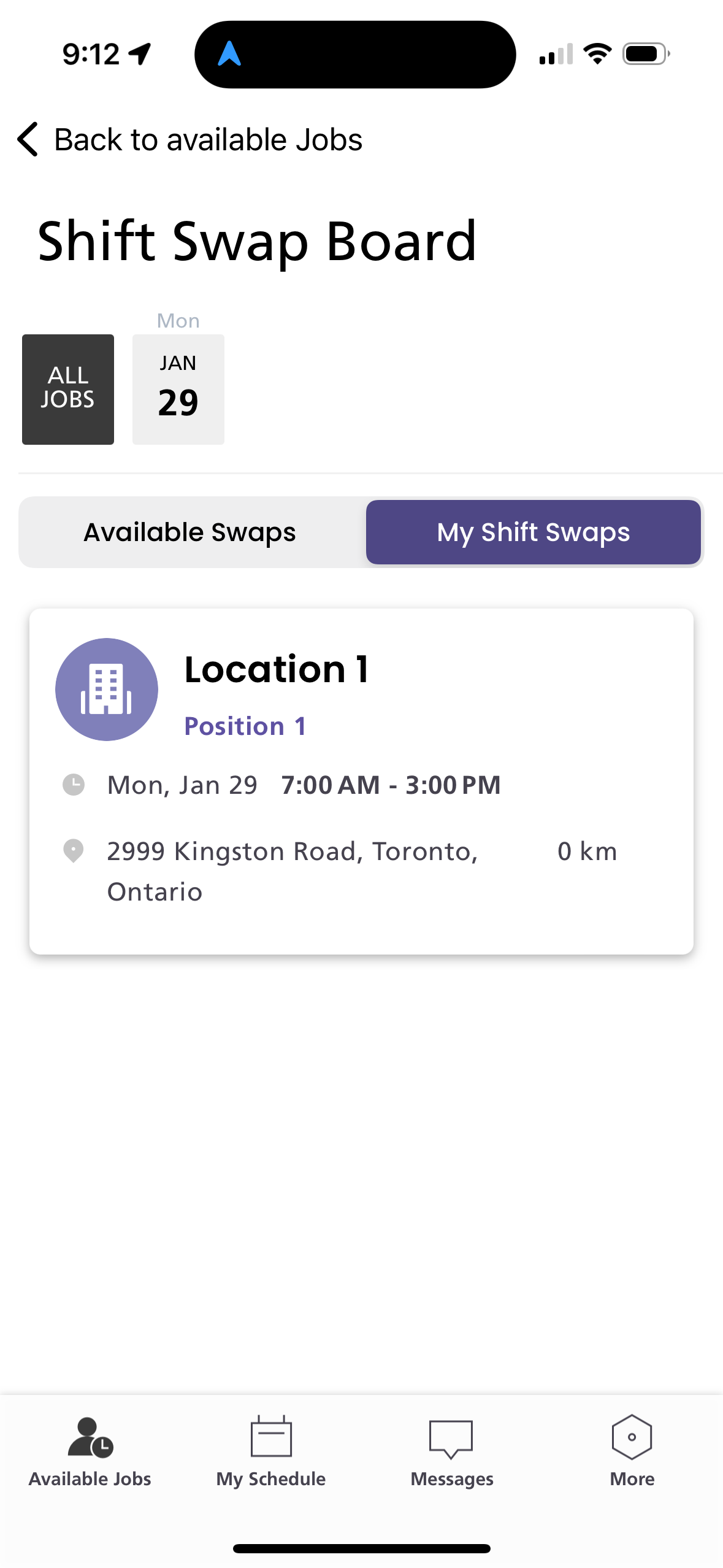This screenshot has height=1568, width=723.
Task: Open My Schedule calendar icon
Action: (271, 1437)
